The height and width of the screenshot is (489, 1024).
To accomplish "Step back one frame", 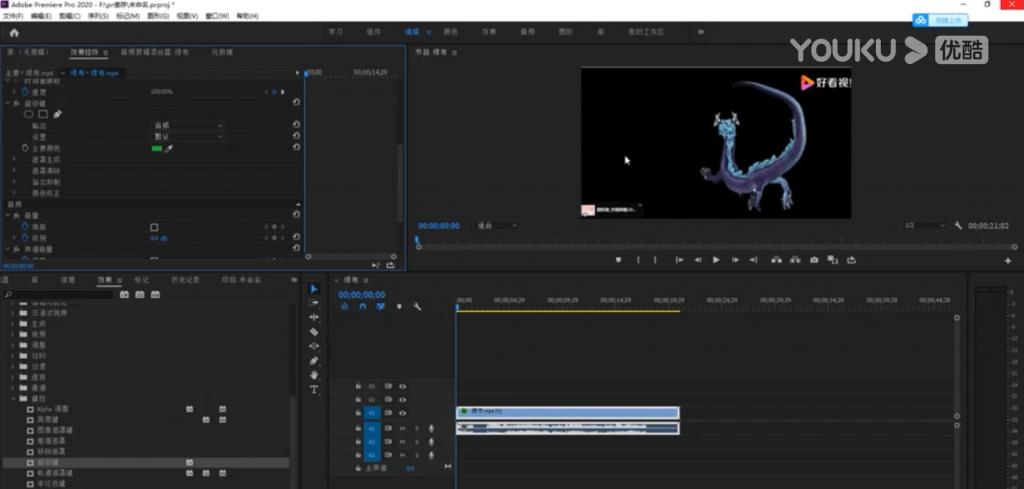I will 697,260.
